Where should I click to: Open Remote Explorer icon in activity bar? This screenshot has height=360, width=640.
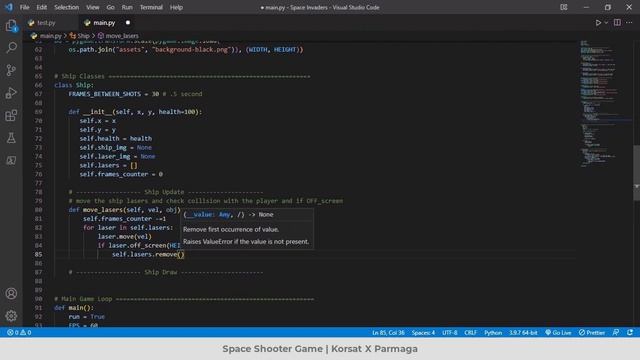[x=11, y=160]
